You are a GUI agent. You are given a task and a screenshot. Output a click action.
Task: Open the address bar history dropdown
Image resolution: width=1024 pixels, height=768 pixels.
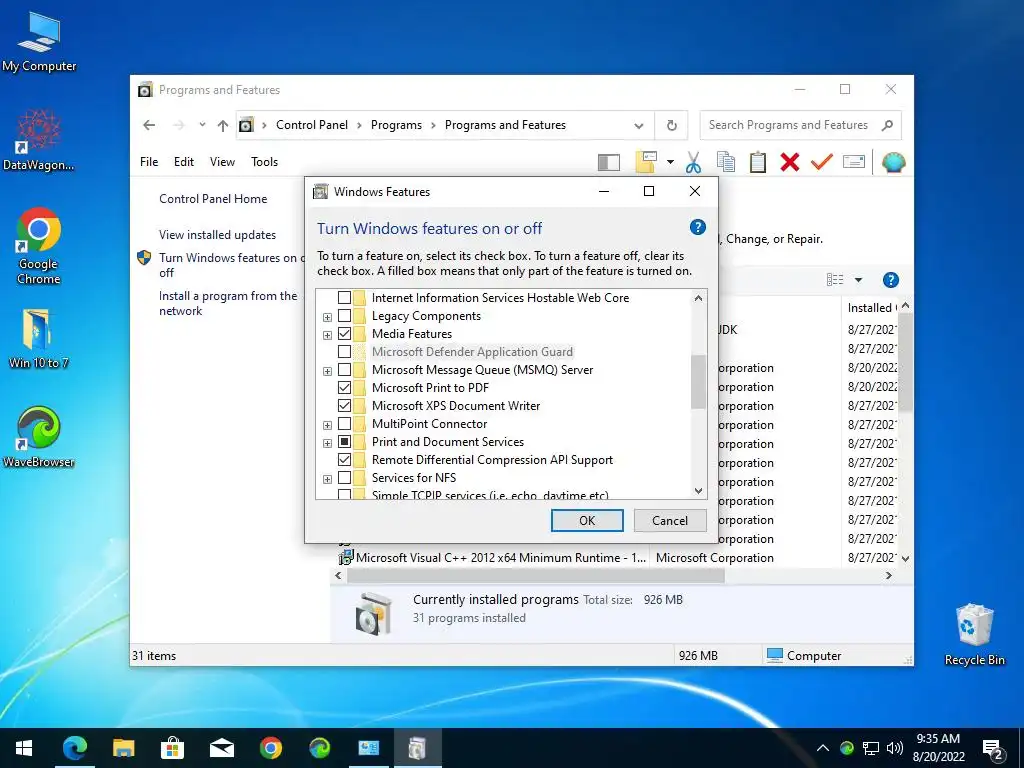[639, 126]
